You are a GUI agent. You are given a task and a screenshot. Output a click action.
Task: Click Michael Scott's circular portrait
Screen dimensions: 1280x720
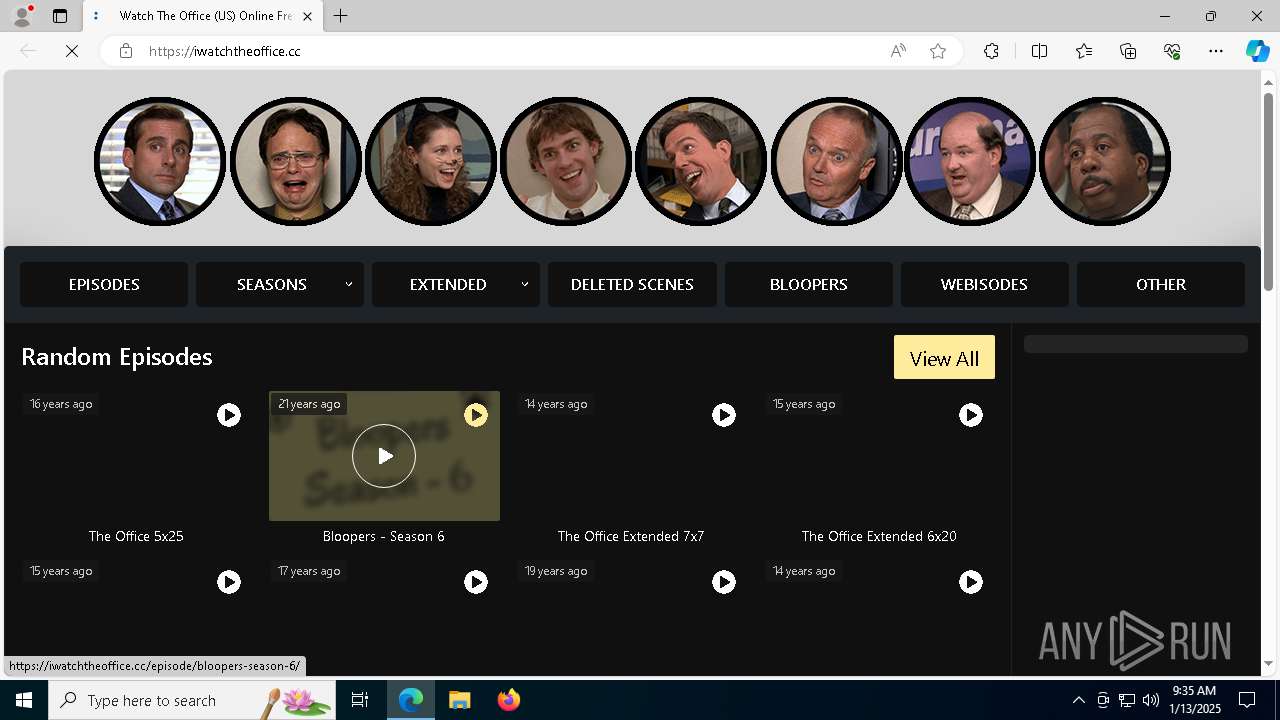[x=160, y=161]
